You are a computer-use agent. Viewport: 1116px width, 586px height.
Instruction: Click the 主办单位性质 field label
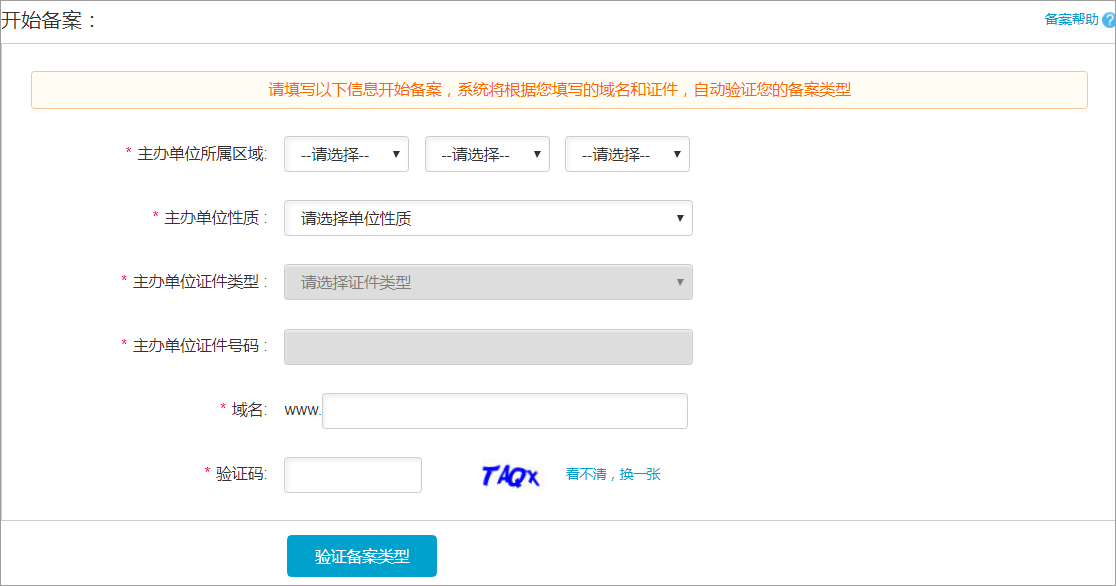click(215, 218)
